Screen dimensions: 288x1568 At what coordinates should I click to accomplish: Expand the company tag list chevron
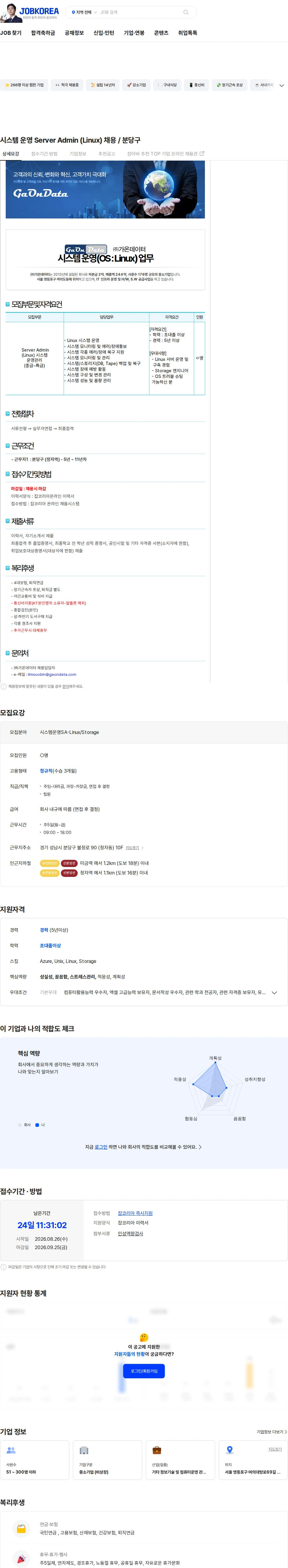click(281, 86)
